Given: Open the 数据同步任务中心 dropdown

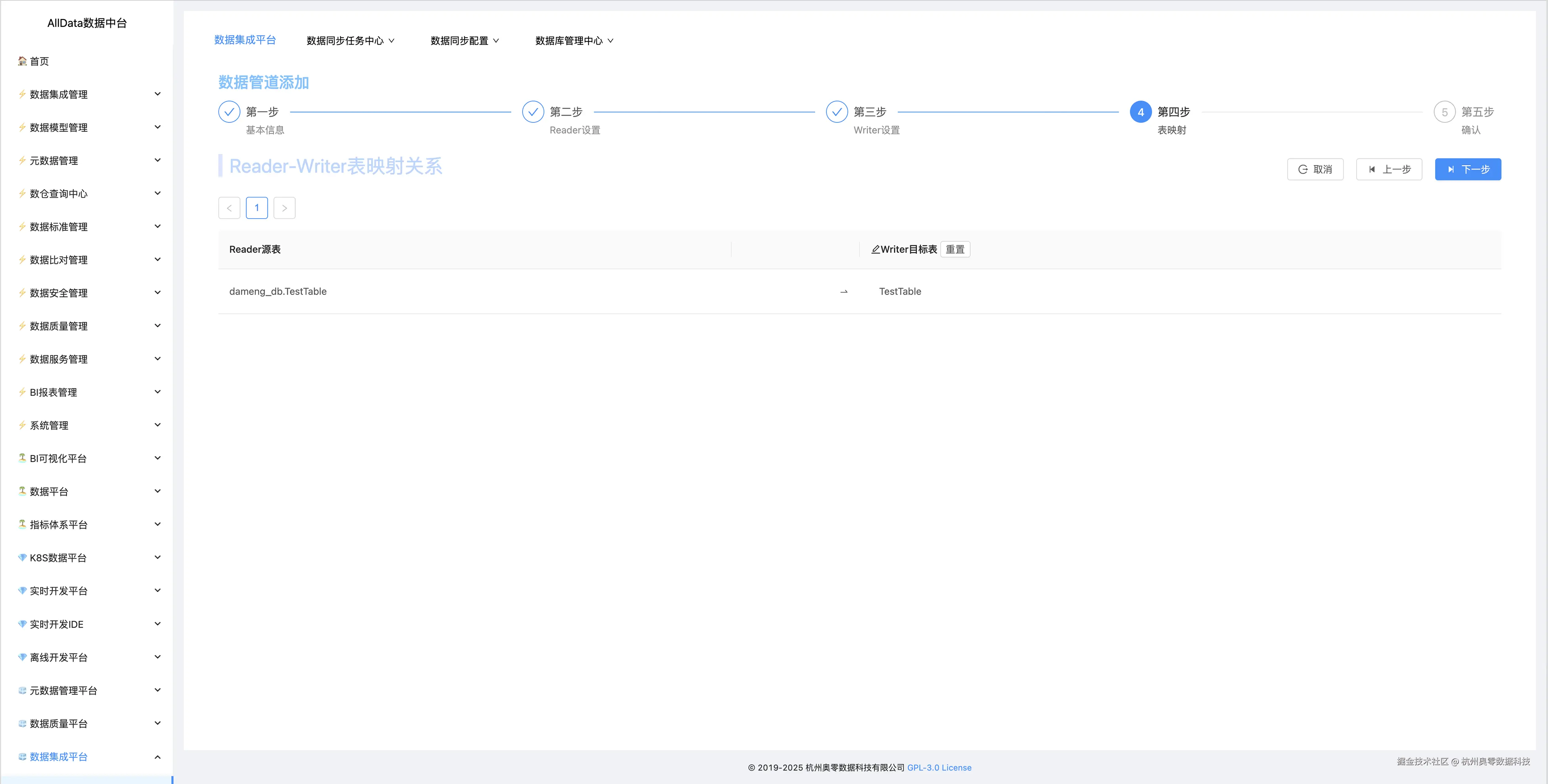Looking at the screenshot, I should point(350,40).
